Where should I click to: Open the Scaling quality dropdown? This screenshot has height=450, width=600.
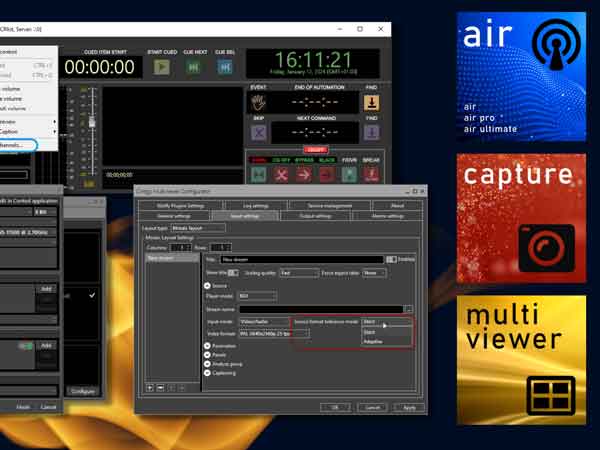pyautogui.click(x=299, y=273)
